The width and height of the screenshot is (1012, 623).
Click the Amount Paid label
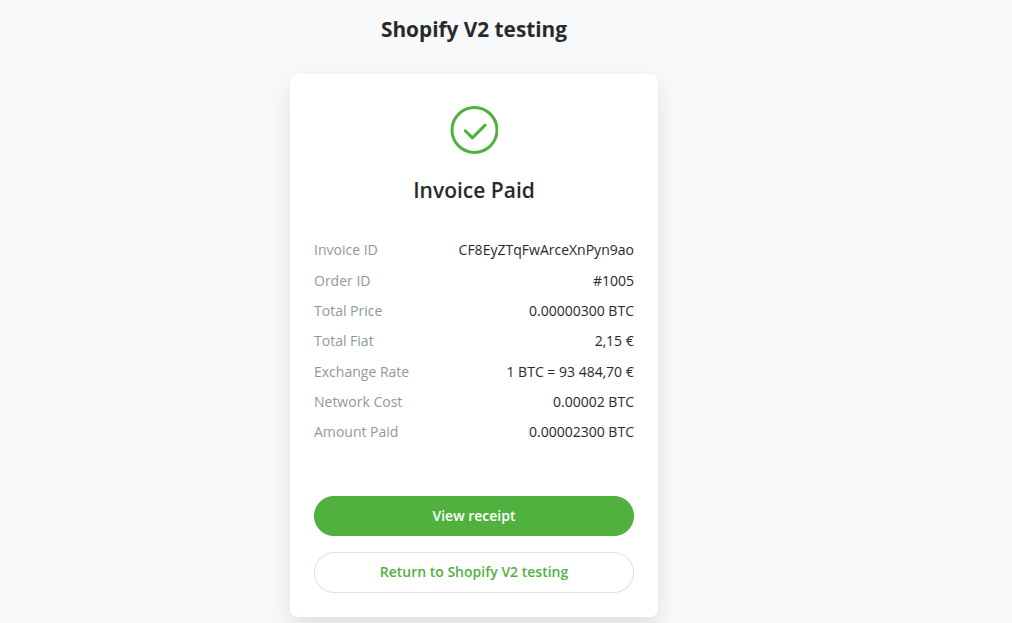356,432
